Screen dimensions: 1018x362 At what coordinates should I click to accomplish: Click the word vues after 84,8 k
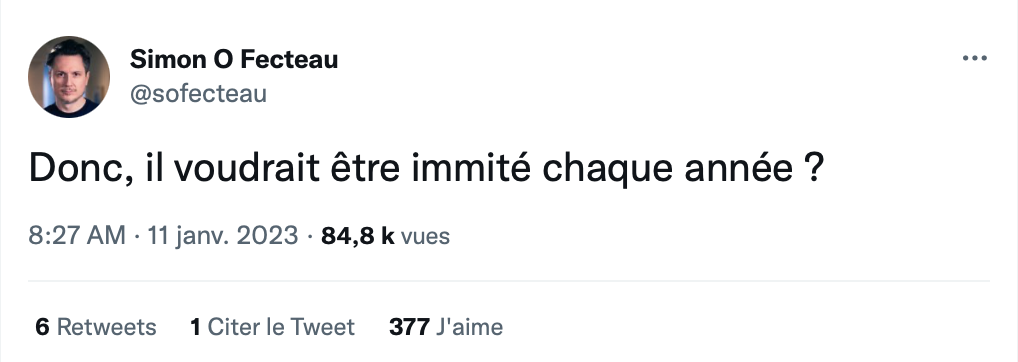point(425,237)
